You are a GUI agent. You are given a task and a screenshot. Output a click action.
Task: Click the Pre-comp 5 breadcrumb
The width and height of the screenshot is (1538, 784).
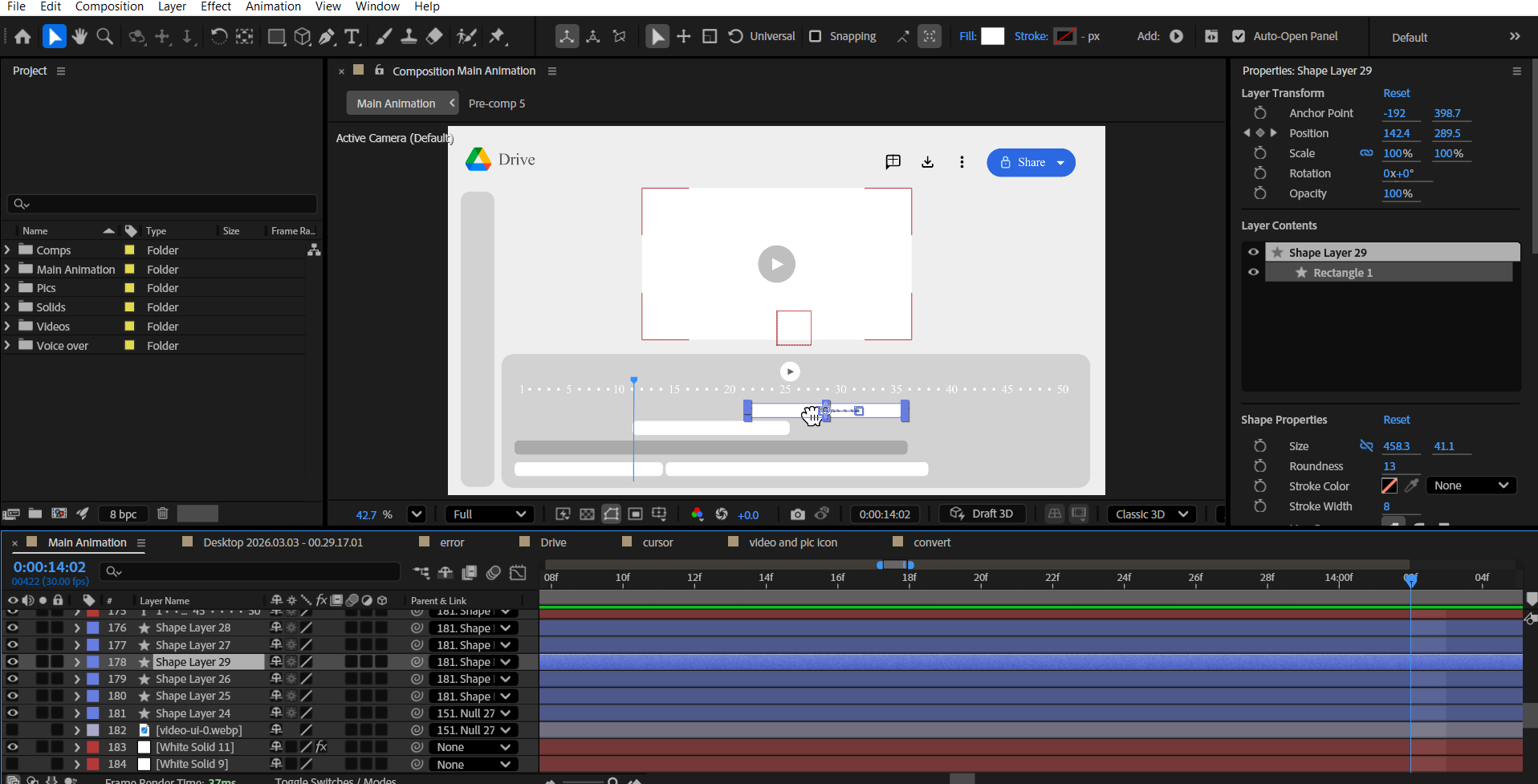496,104
